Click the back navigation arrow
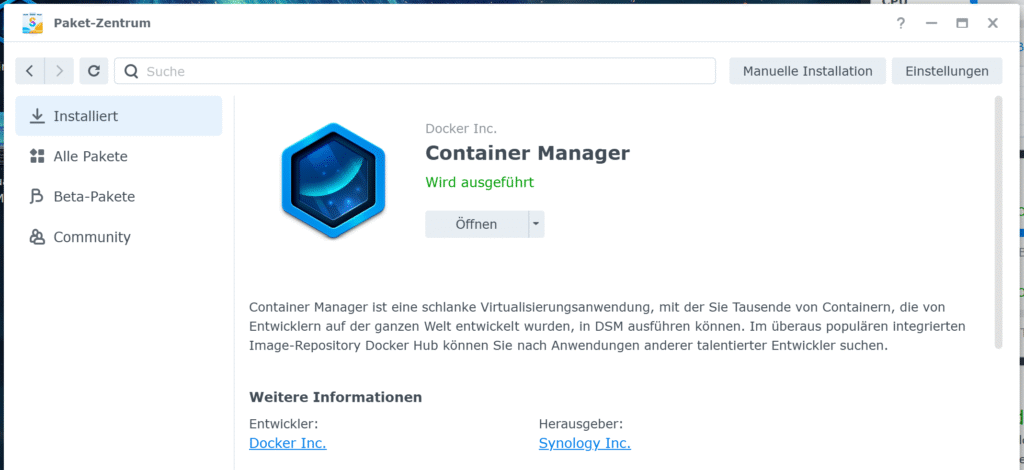1024x470 pixels. (30, 71)
